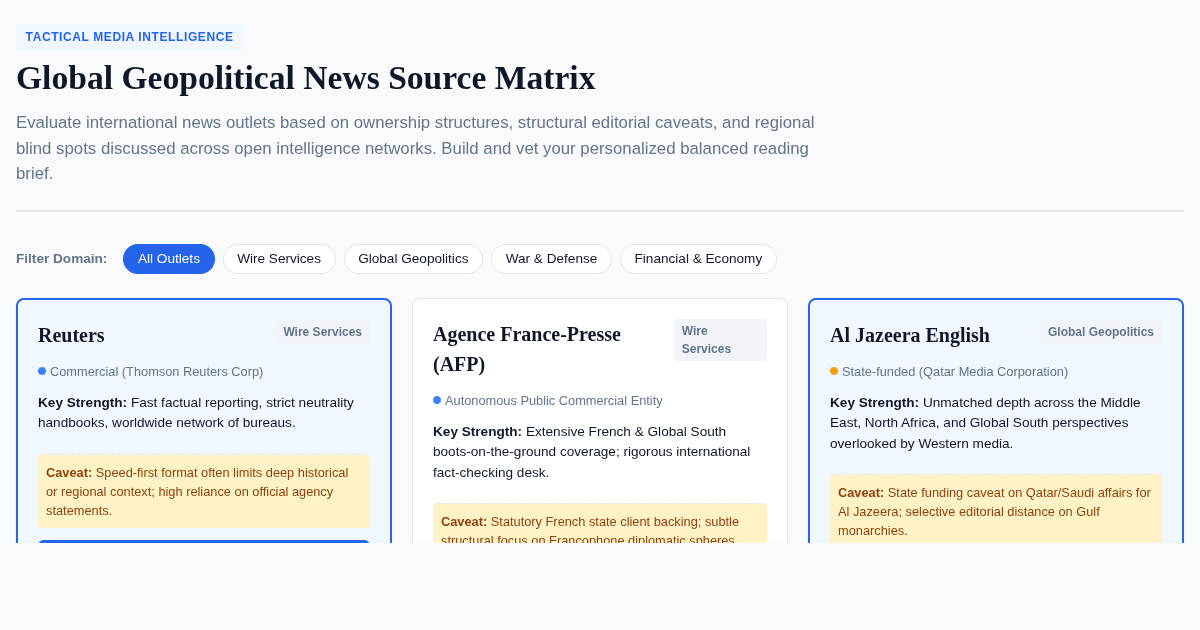The height and width of the screenshot is (630, 1200).
Task: Click the page intro description paragraph
Action: (416, 148)
